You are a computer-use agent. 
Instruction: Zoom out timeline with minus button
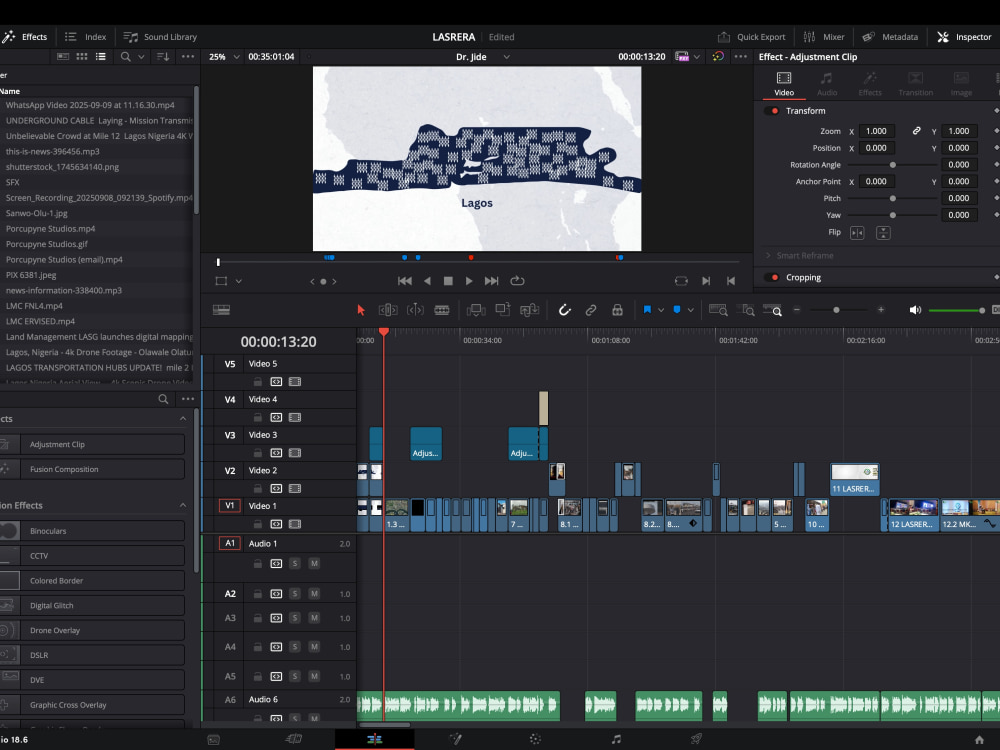[x=797, y=310]
